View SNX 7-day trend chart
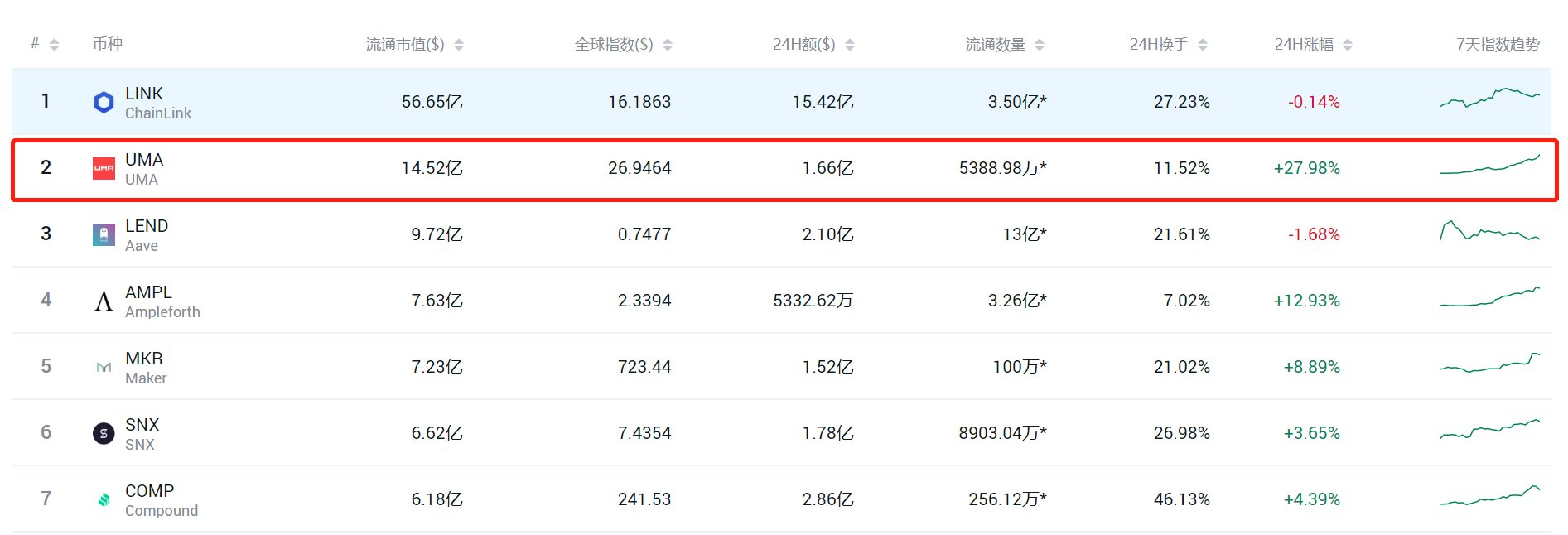The height and width of the screenshot is (535, 1568). click(1489, 429)
